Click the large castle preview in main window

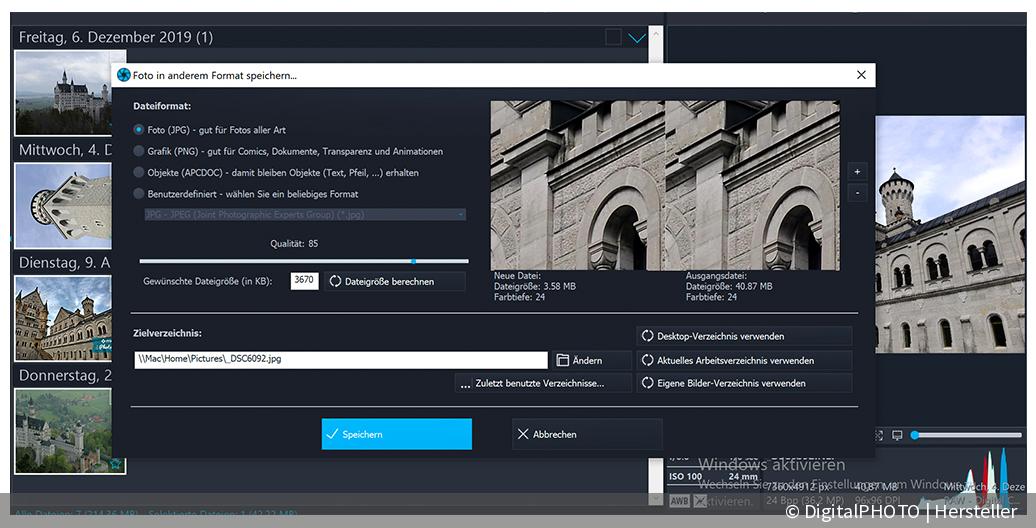pyautogui.click(x=950, y=235)
